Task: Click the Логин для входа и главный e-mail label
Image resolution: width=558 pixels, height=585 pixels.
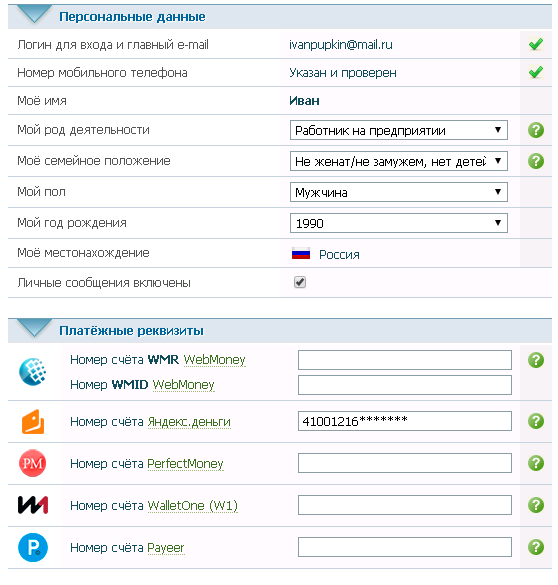Action: 113,45
